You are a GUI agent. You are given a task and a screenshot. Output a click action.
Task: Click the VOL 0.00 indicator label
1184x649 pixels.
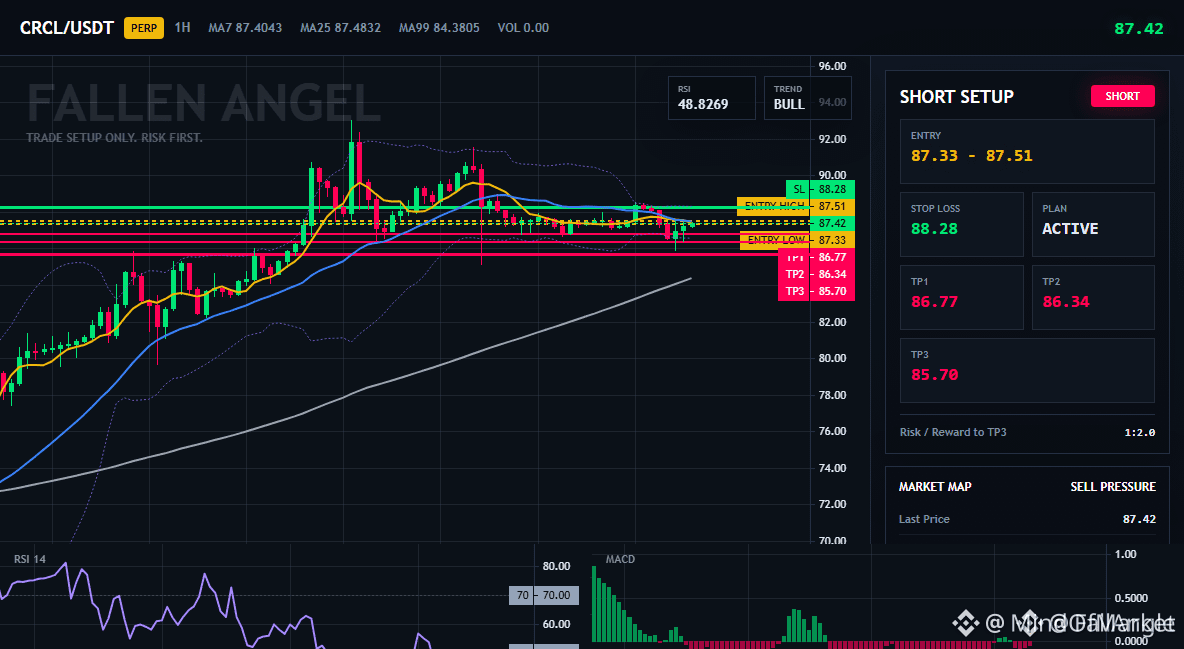[523, 28]
